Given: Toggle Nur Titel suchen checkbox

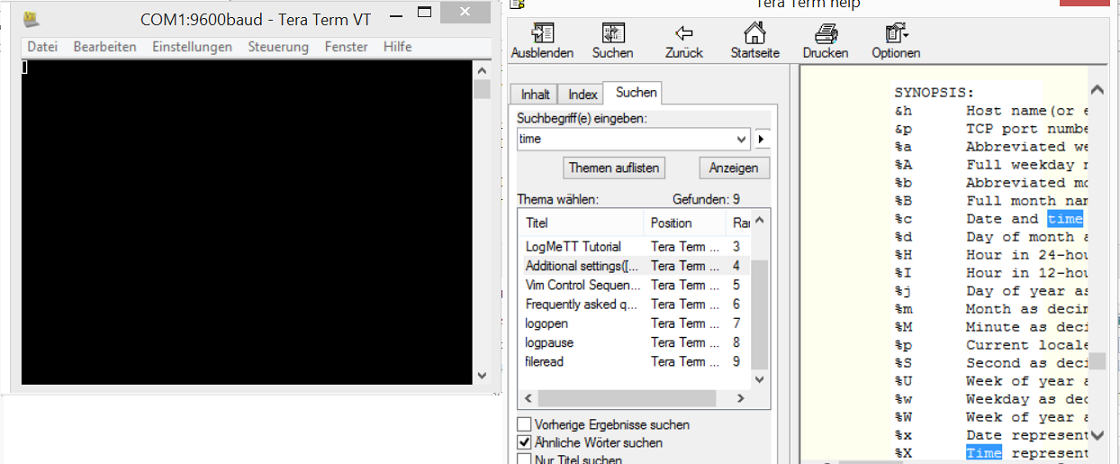Looking at the screenshot, I should pyautogui.click(x=524, y=460).
